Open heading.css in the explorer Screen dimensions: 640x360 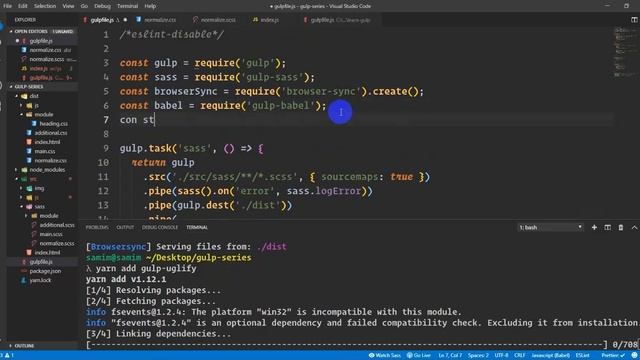53,124
